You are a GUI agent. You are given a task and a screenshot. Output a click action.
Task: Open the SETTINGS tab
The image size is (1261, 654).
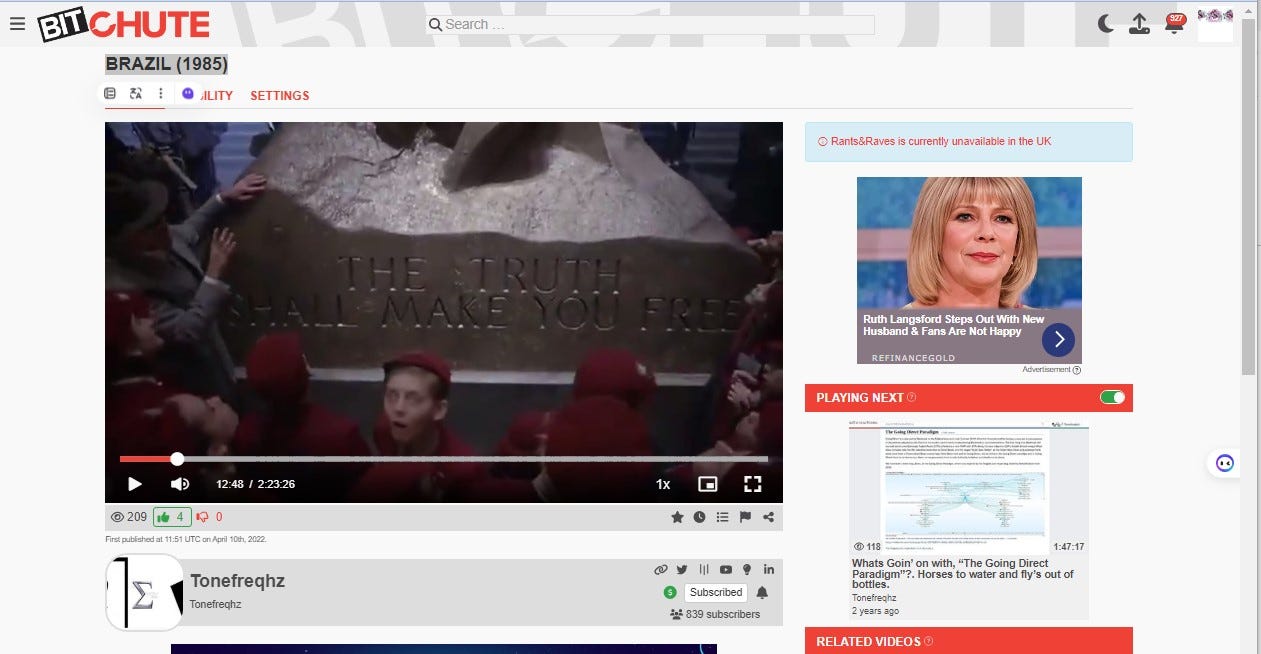pyautogui.click(x=279, y=96)
